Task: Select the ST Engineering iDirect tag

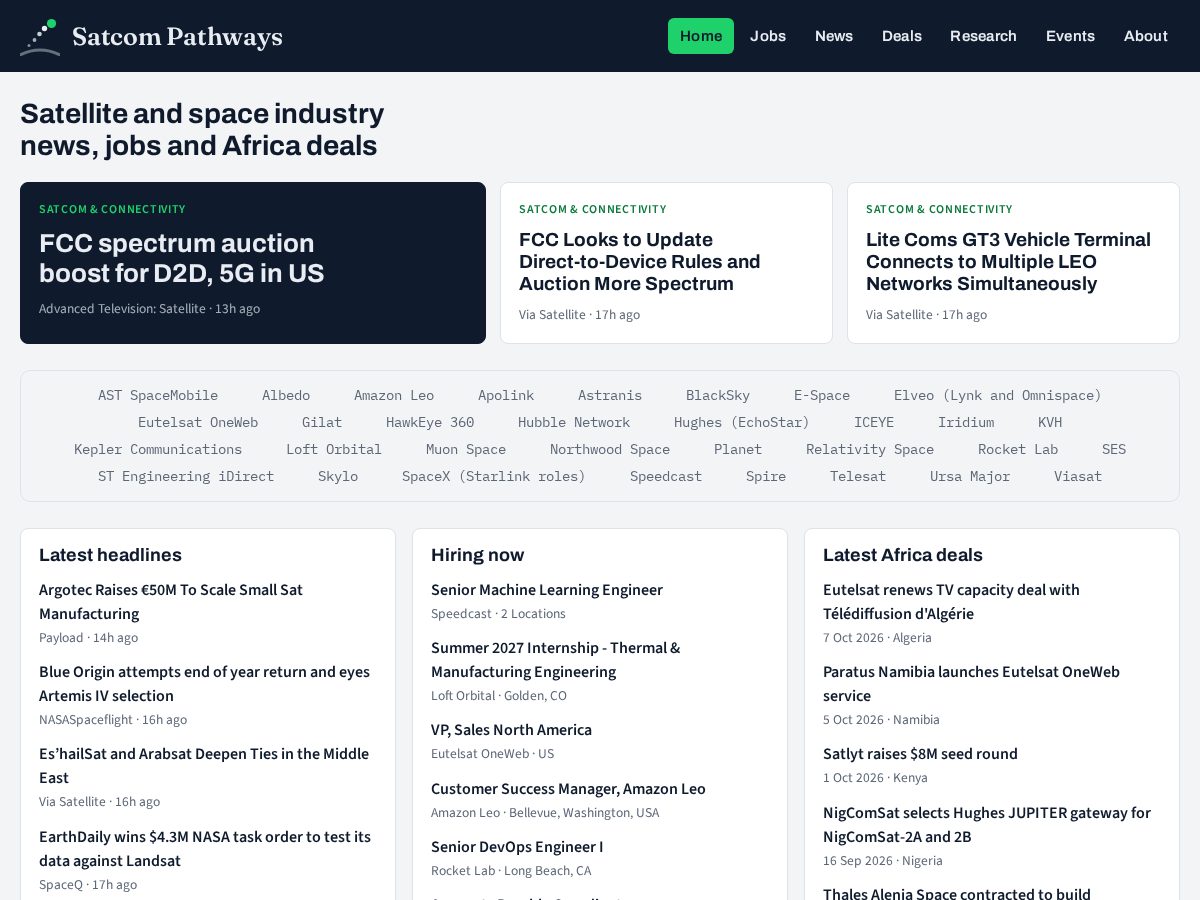Action: click(x=186, y=476)
